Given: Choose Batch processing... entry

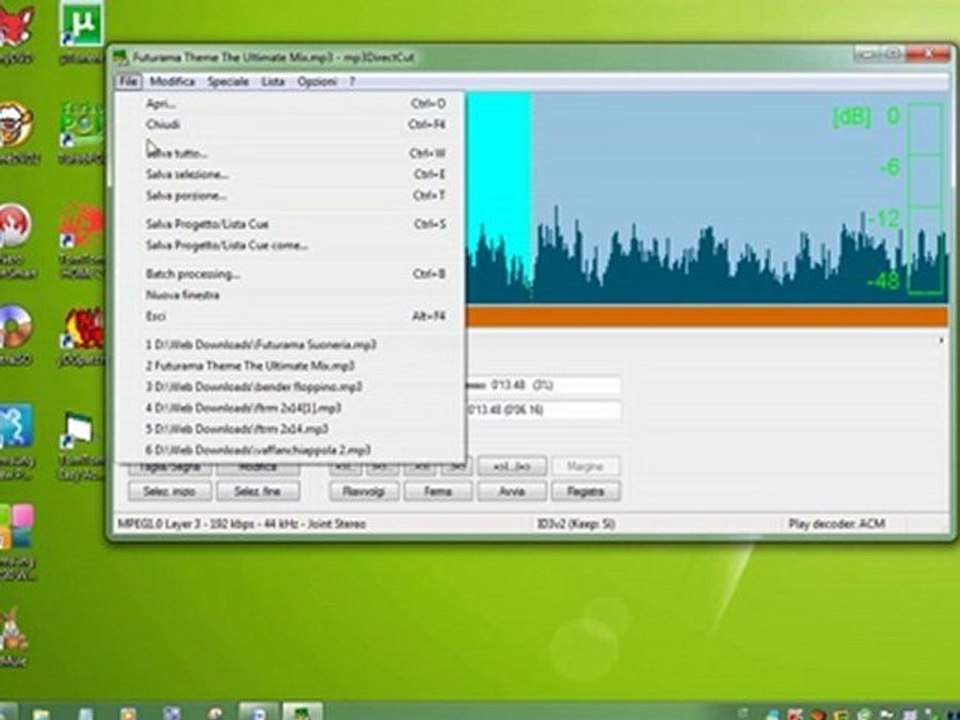Looking at the screenshot, I should [x=290, y=274].
